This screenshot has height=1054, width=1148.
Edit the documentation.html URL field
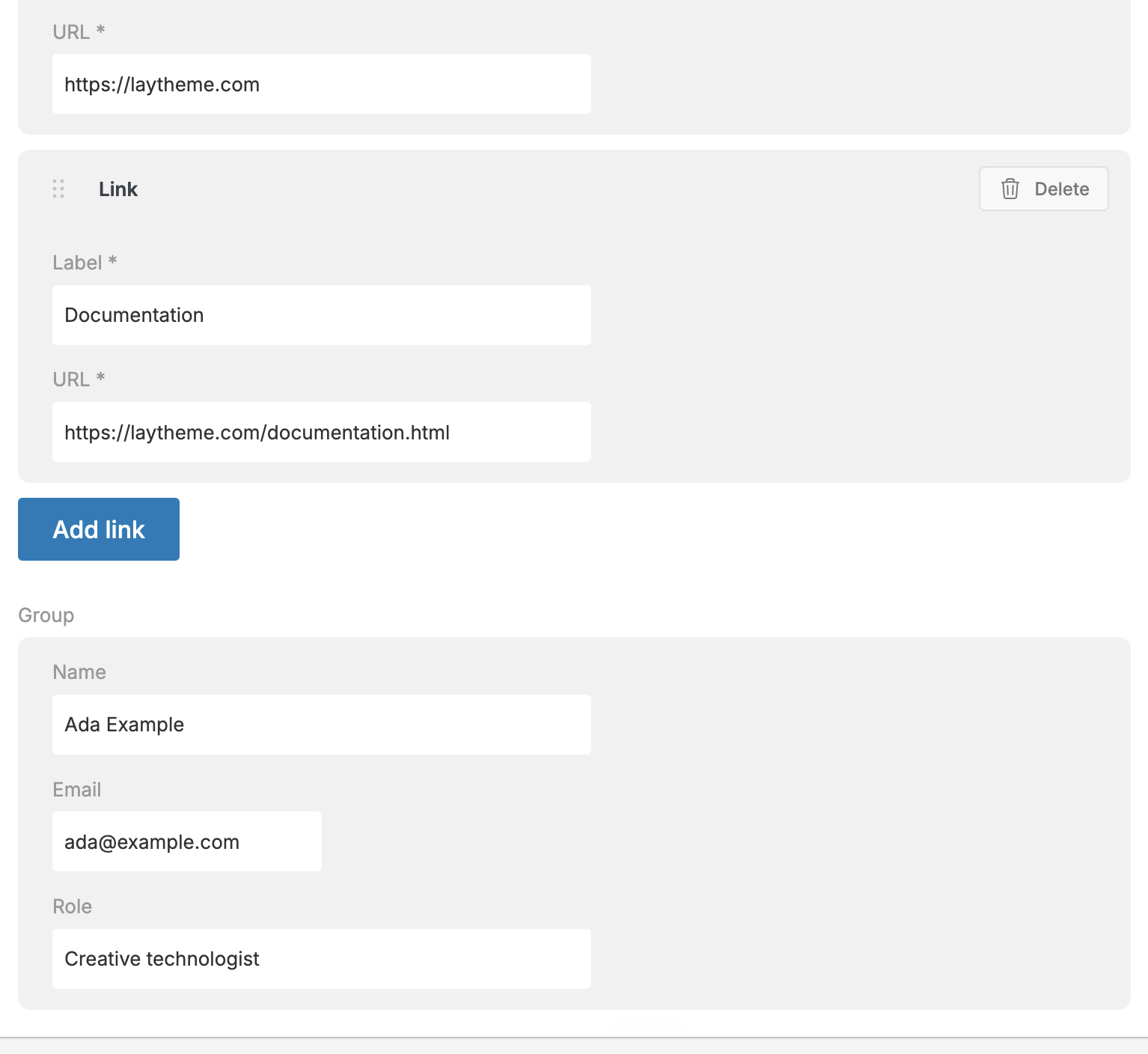tap(322, 432)
